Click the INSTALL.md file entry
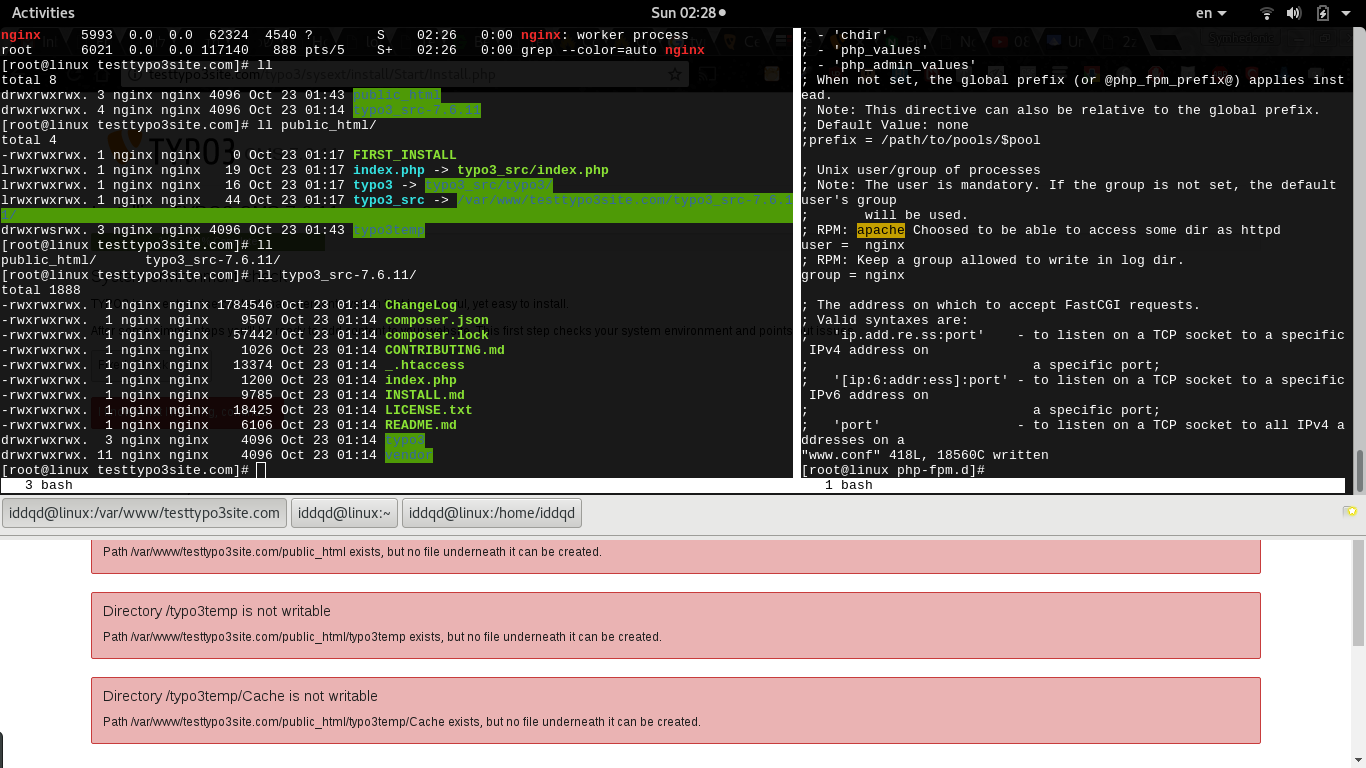The height and width of the screenshot is (768, 1366). pos(424,395)
